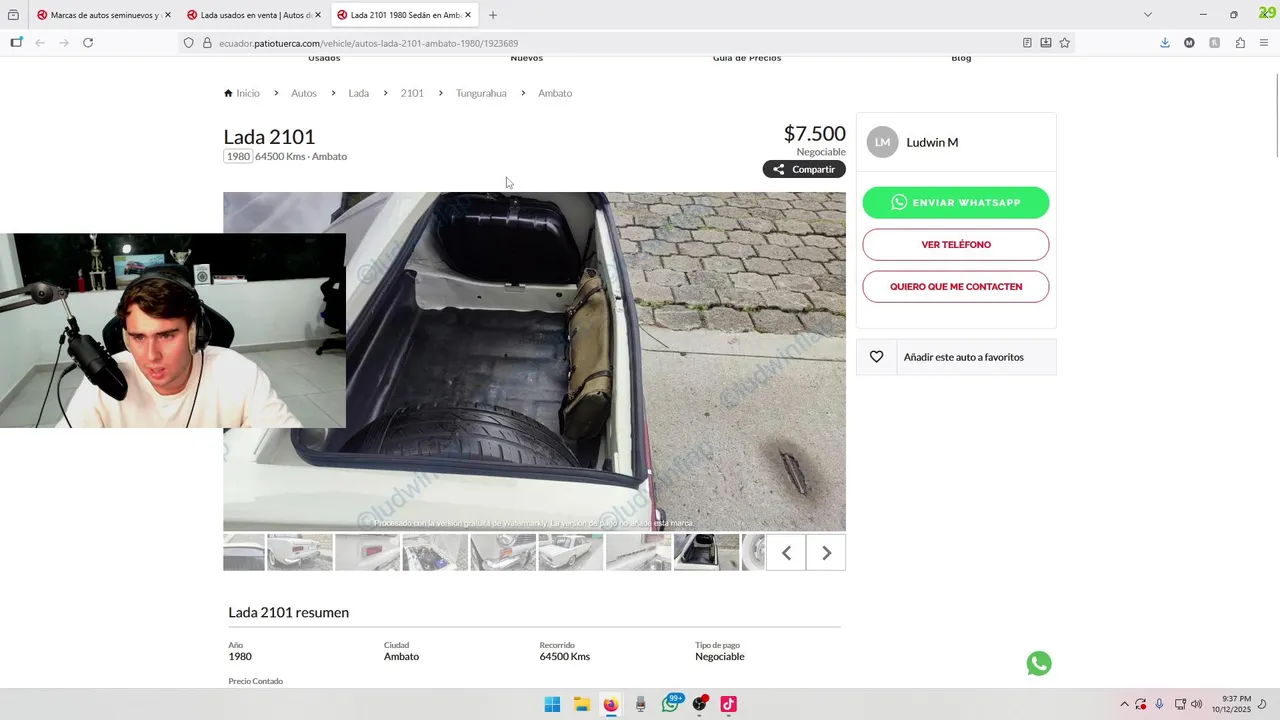Click the 1980 year badge
Viewport: 1280px width, 720px height.
(238, 156)
